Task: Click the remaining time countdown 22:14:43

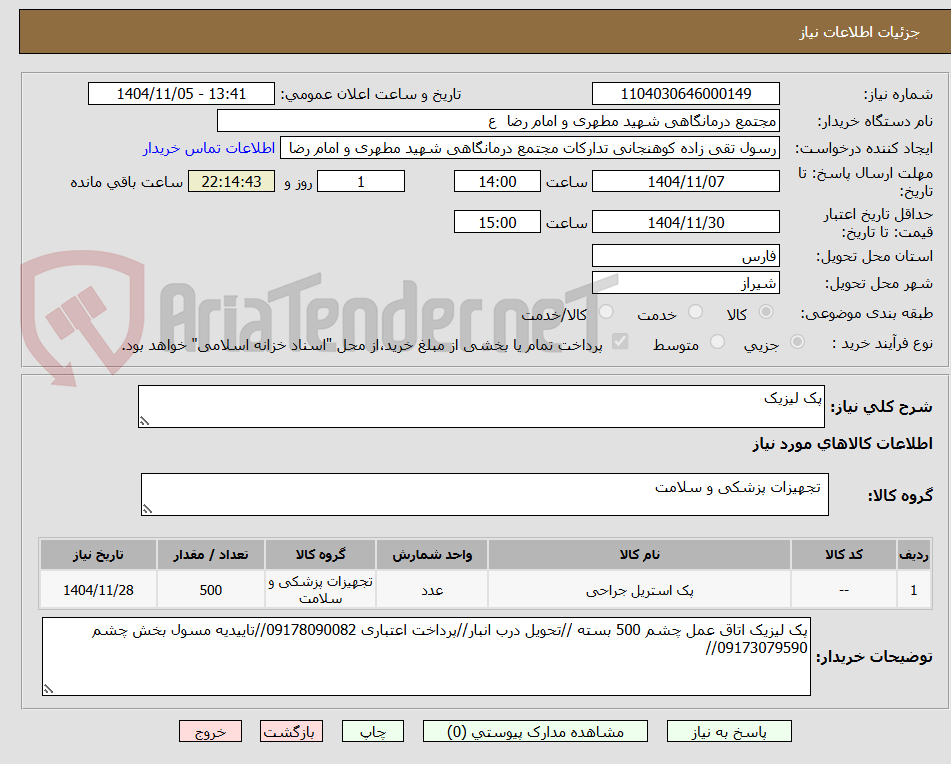Action: coord(232,181)
